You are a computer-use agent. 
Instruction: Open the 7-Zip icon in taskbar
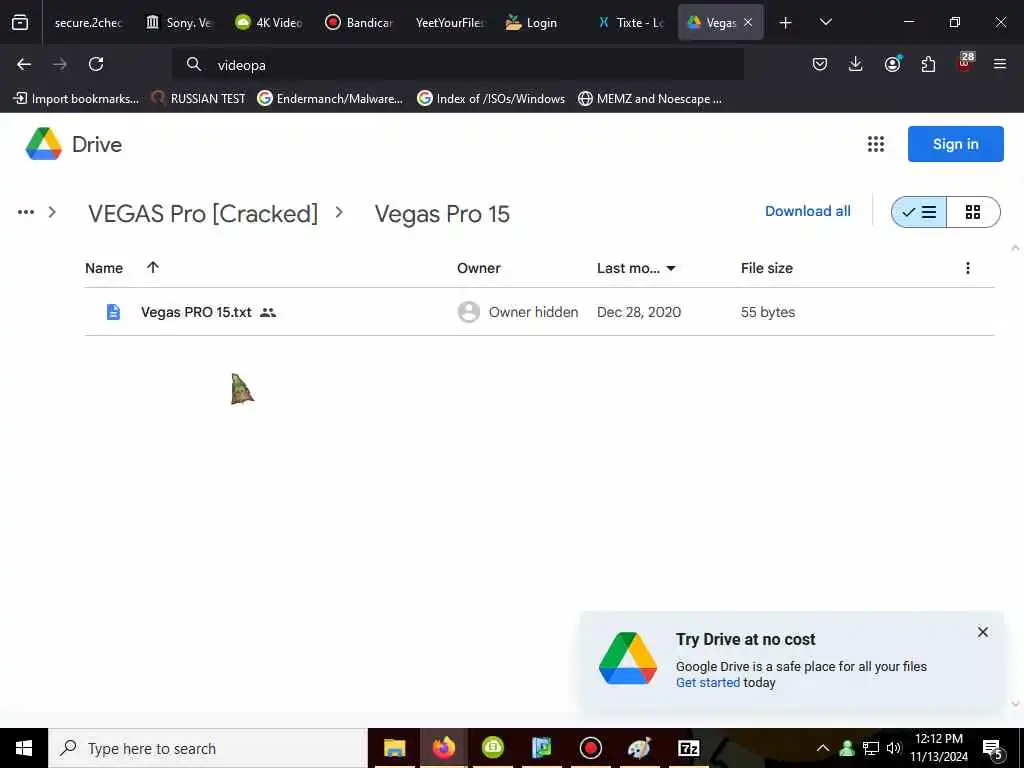tap(688, 748)
